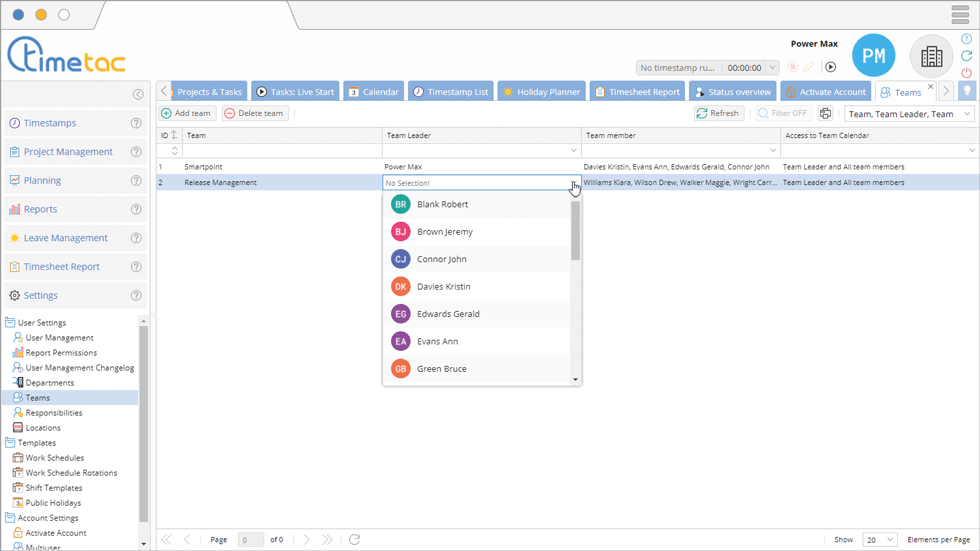Viewport: 980px width, 551px height.
Task: Sort the table by ID column
Action: [x=169, y=135]
